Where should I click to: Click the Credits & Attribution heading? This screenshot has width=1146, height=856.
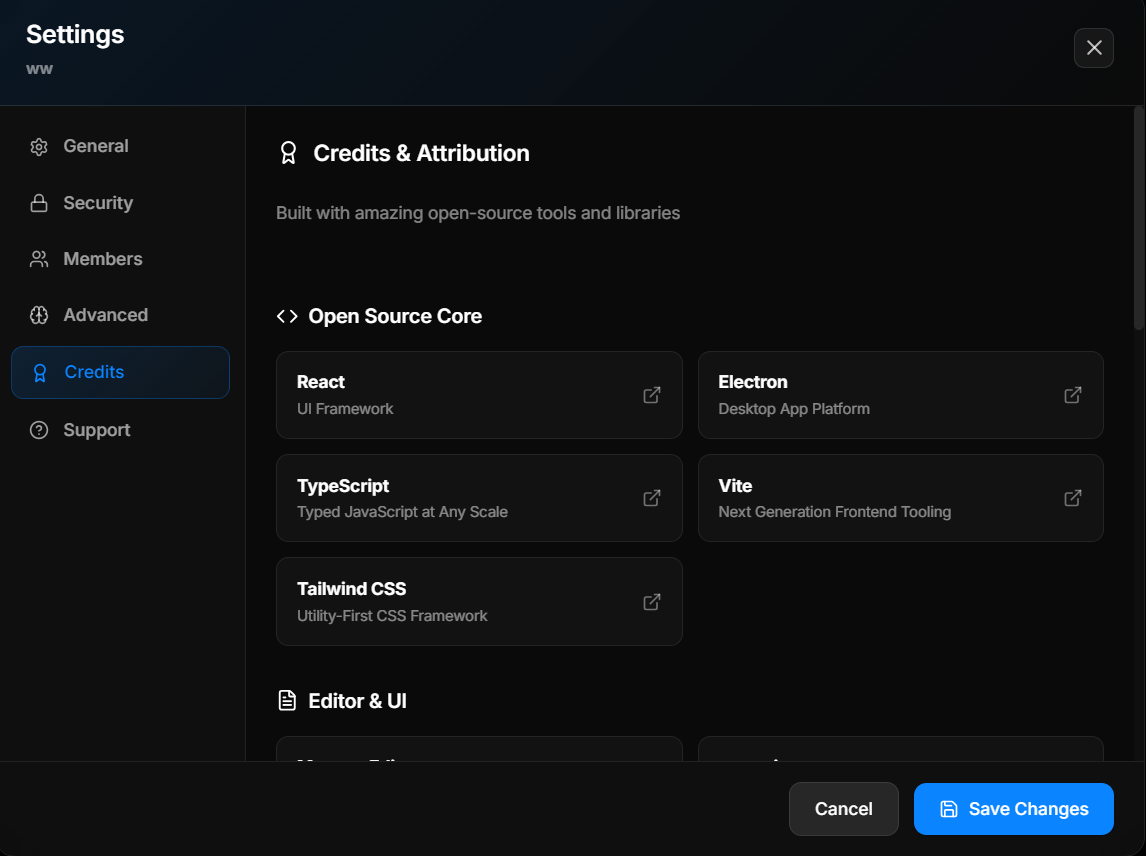tap(421, 153)
